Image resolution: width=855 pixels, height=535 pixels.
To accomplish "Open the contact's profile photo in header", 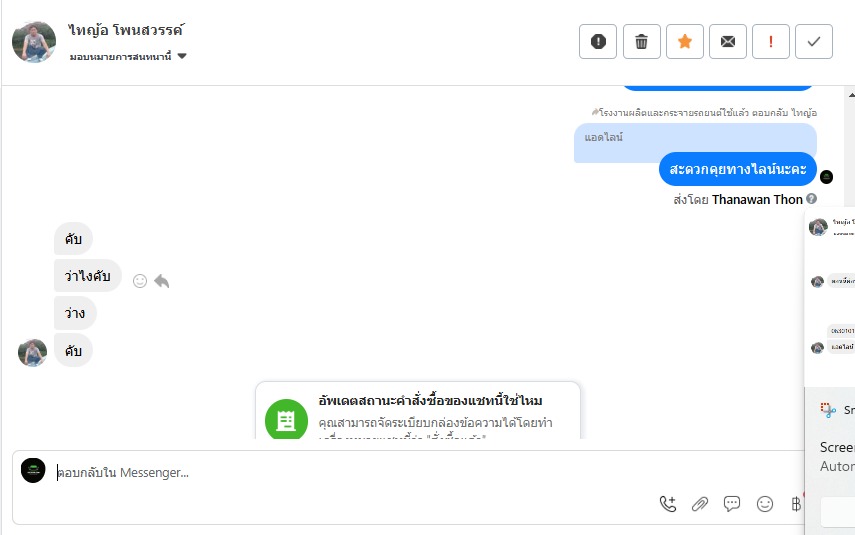I will (34, 41).
